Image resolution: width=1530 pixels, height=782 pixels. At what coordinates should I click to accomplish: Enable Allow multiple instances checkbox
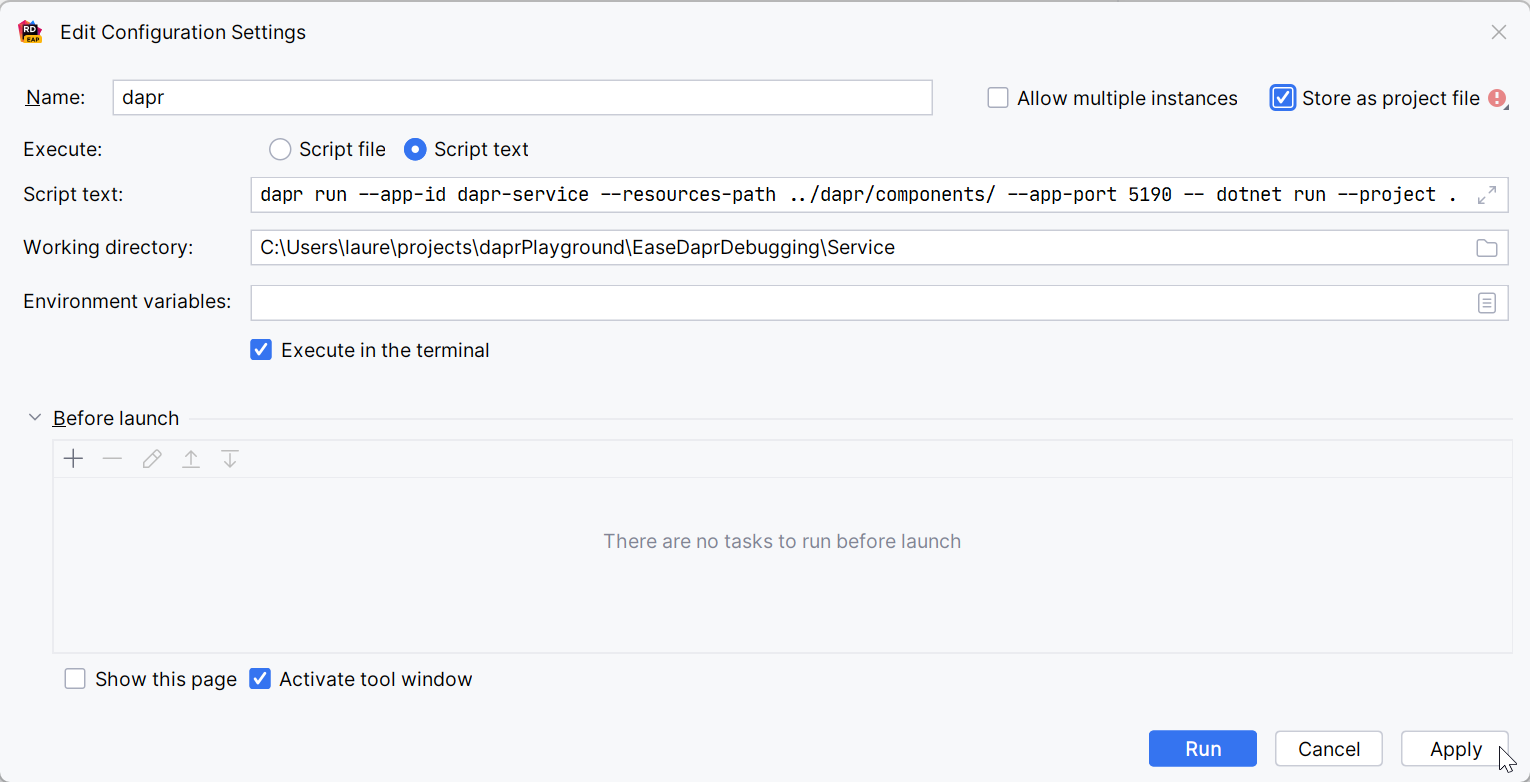(x=998, y=98)
